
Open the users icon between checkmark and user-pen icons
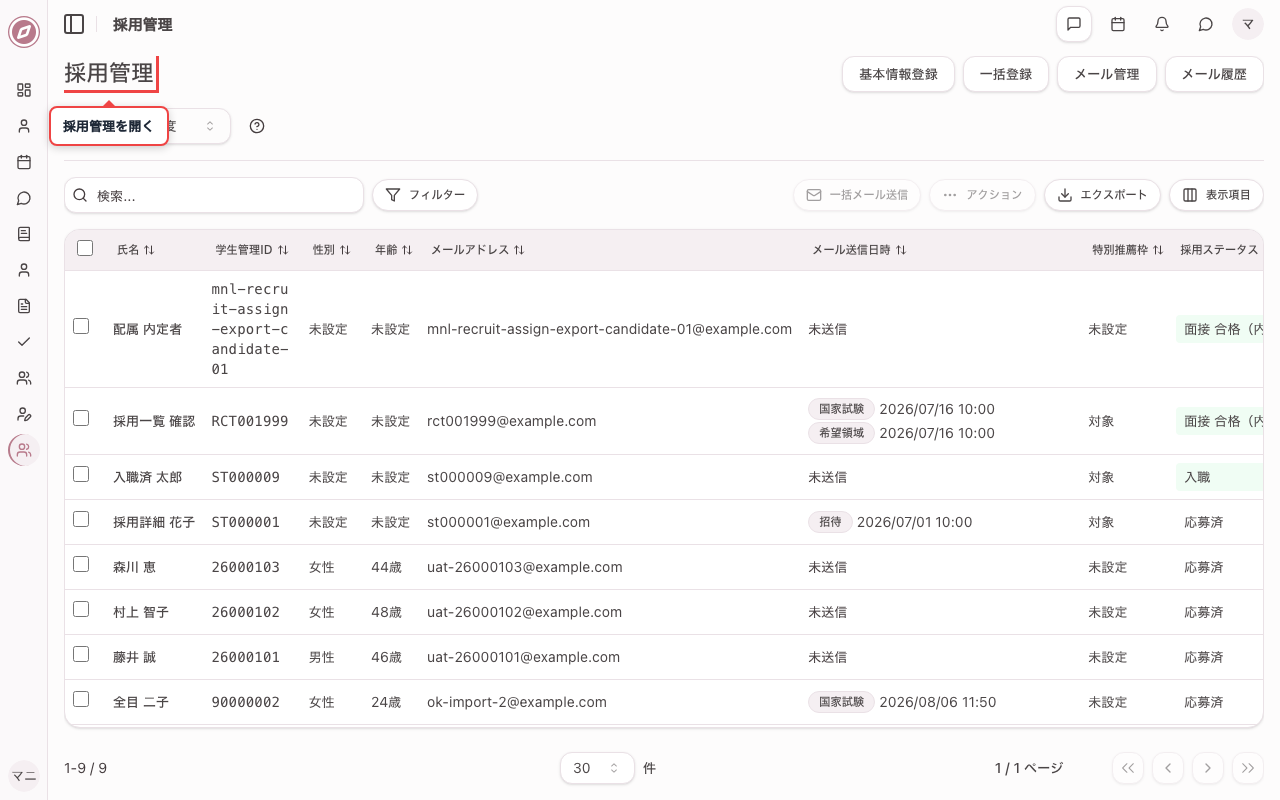(x=24, y=378)
